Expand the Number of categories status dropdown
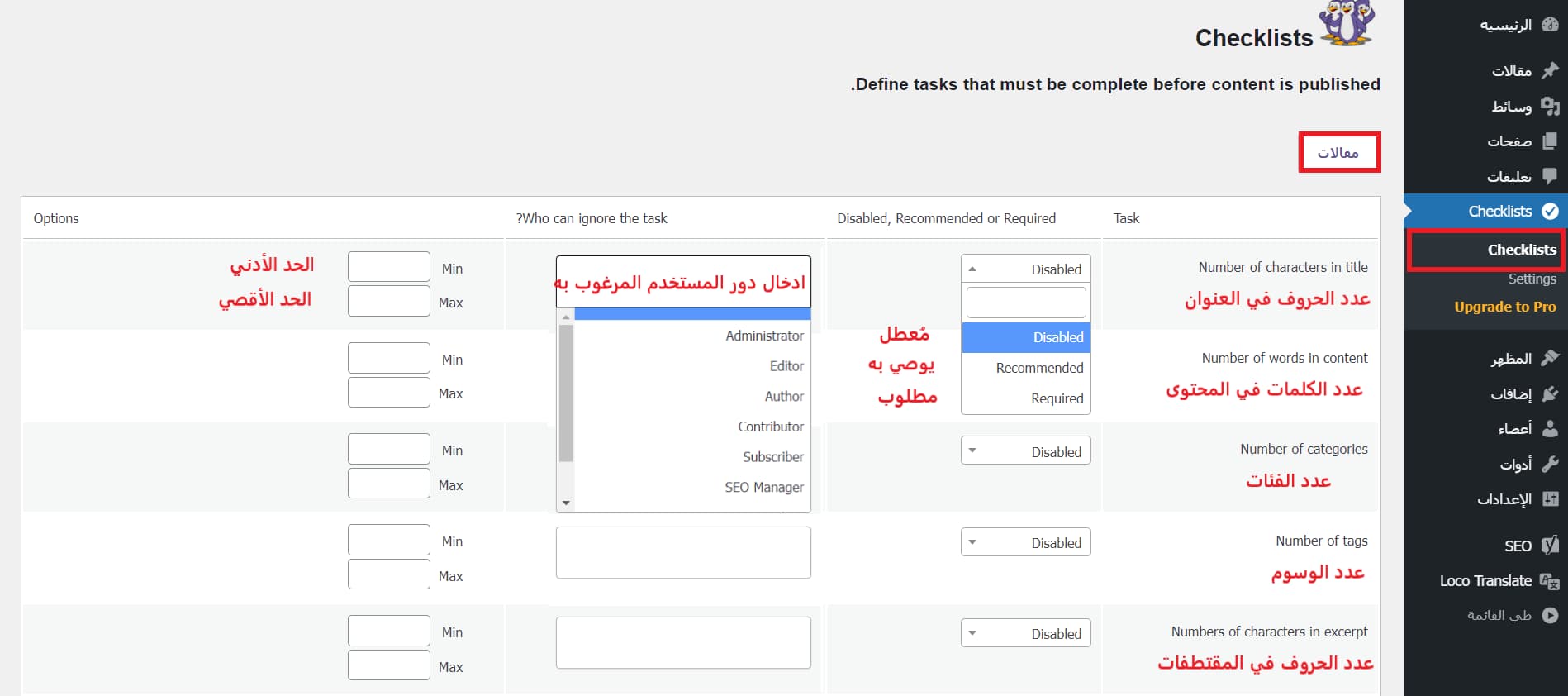The image size is (1568, 696). [x=1025, y=451]
